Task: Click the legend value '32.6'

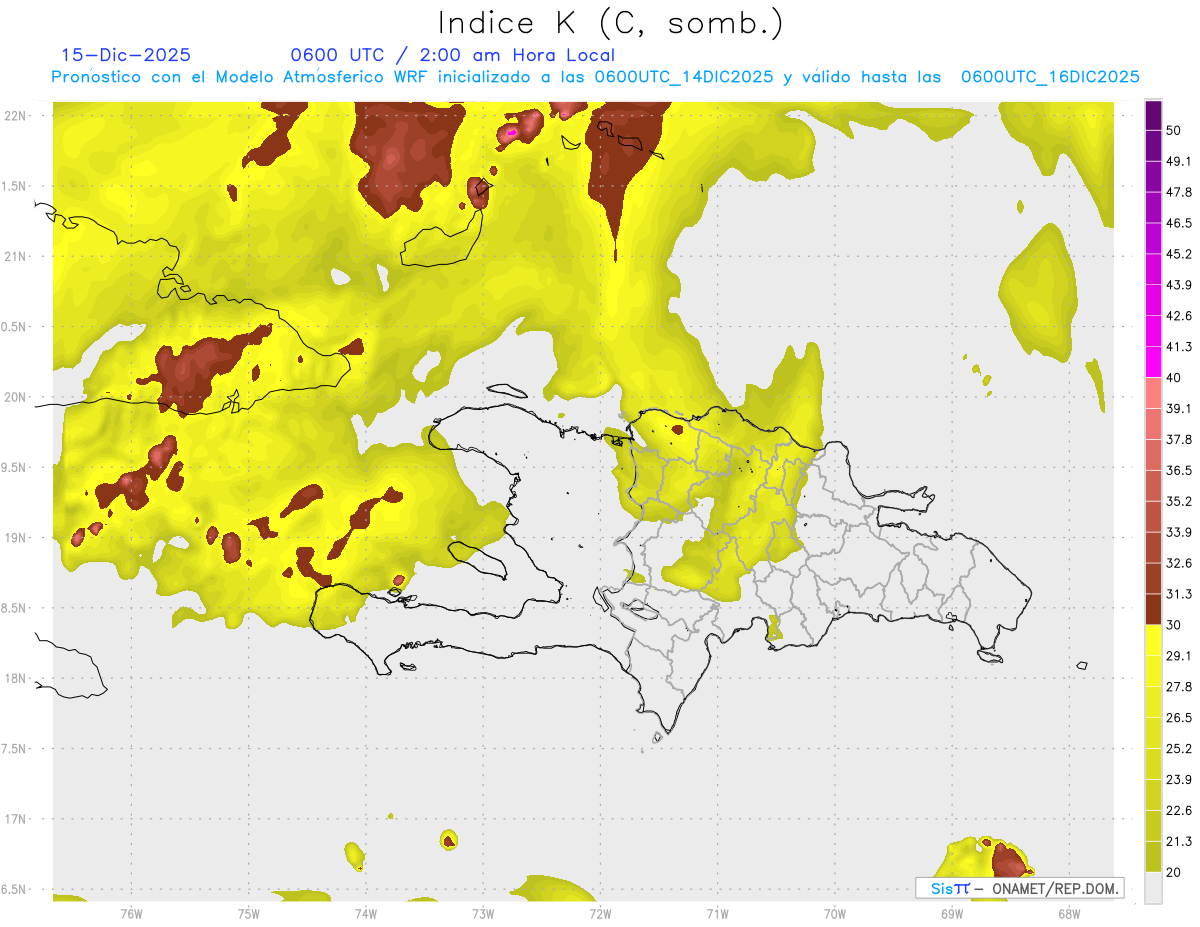Action: 1179,563
